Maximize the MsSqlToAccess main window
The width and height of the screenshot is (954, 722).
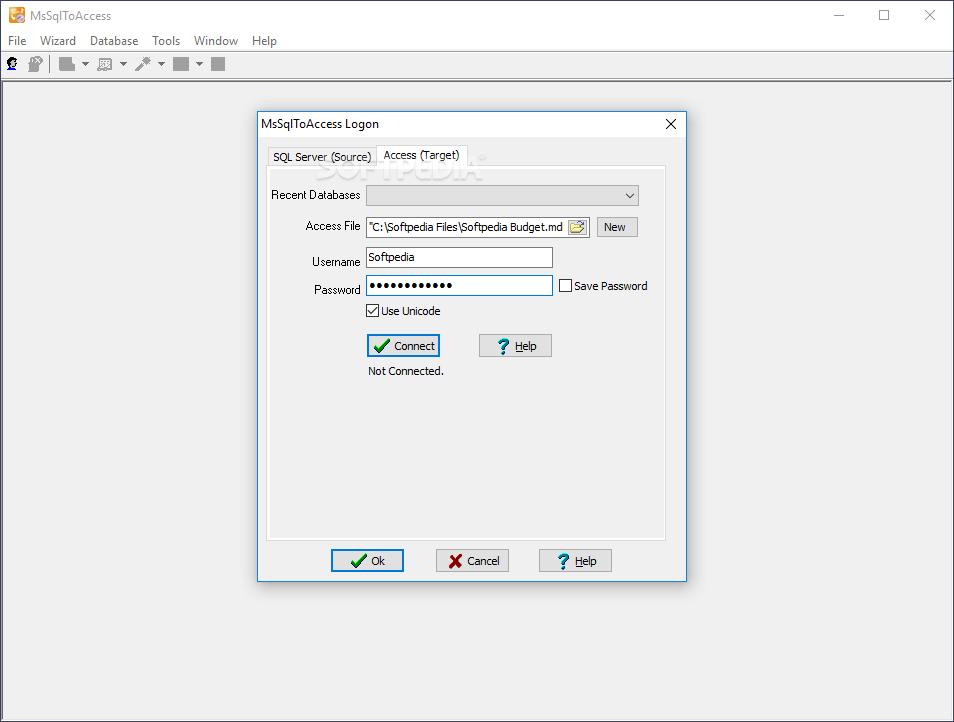pos(884,15)
